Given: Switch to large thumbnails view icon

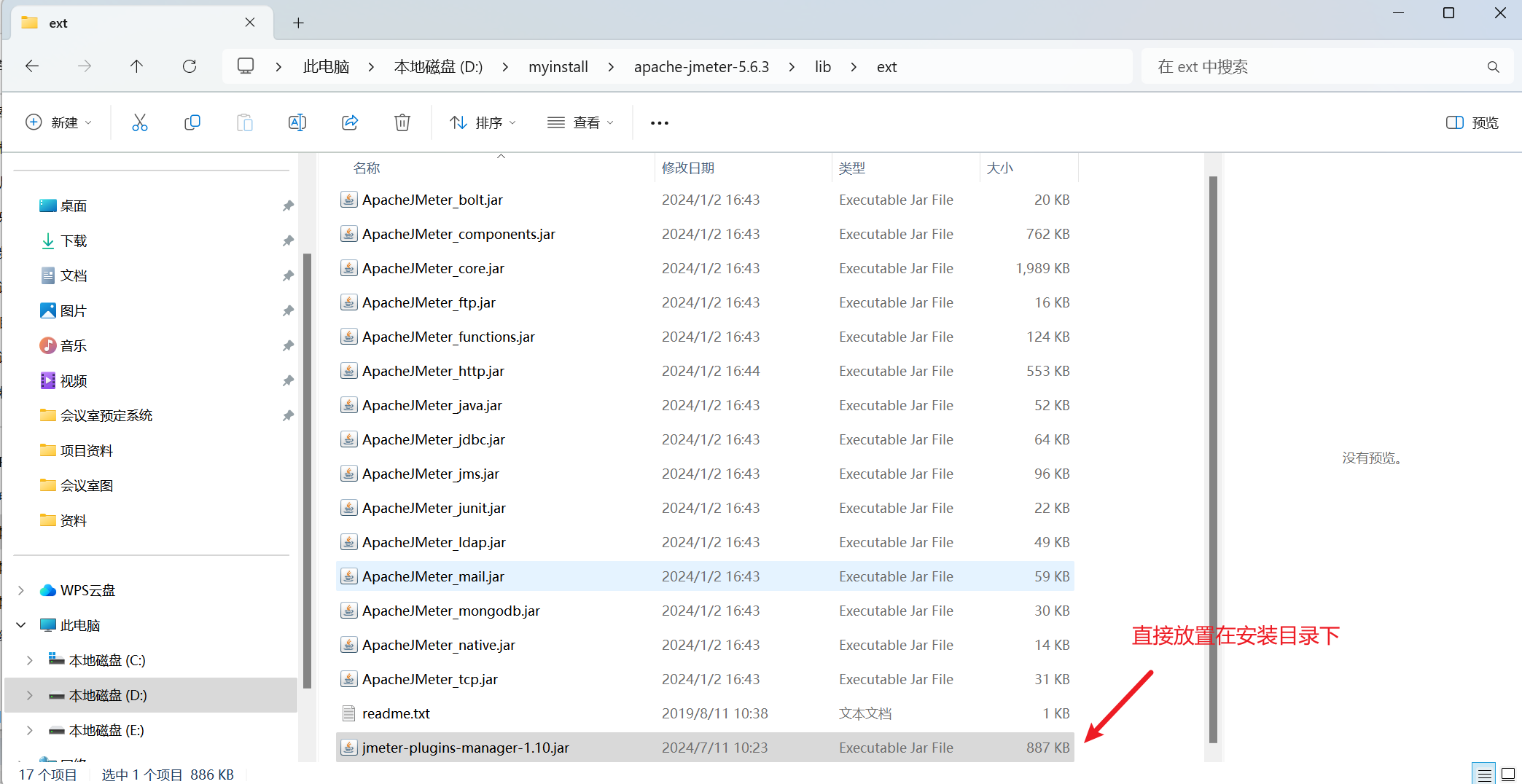Looking at the screenshot, I should [x=1508, y=774].
